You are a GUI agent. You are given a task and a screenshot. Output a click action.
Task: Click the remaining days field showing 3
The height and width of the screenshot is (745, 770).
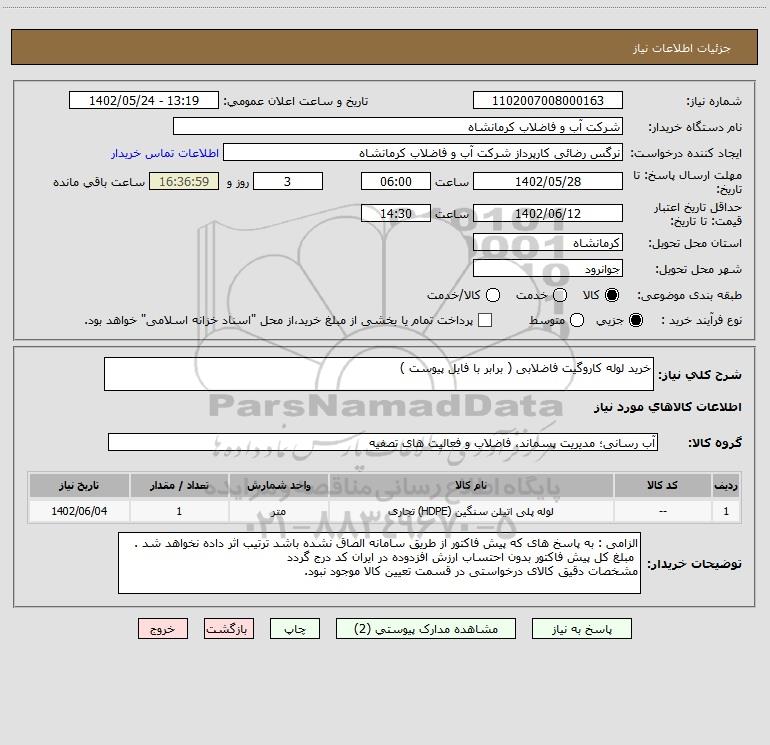288,182
